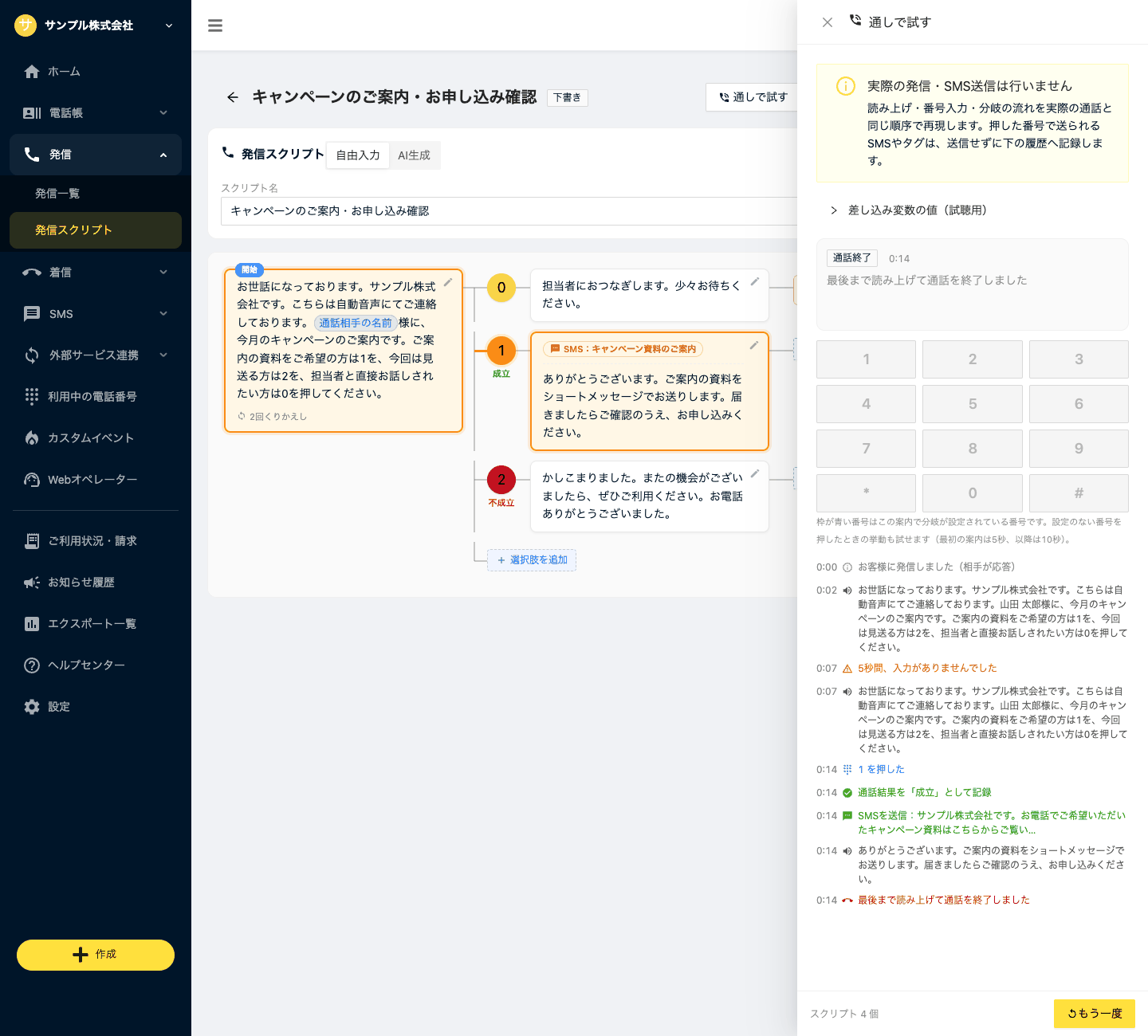
Task: Click the keypad * key
Action: tap(866, 493)
